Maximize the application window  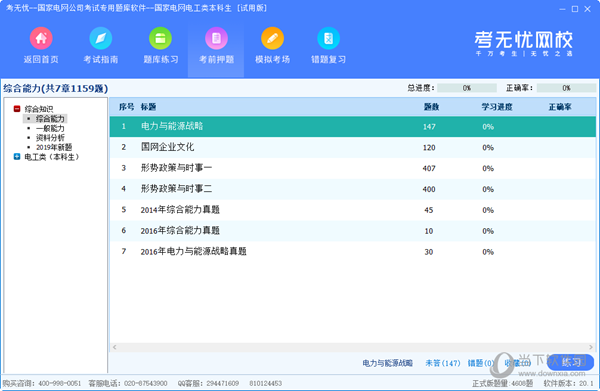(575, 9)
